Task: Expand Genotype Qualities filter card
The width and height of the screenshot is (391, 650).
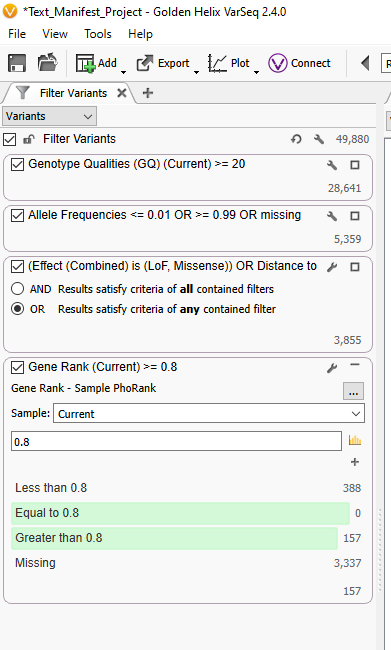Action: coord(355,165)
